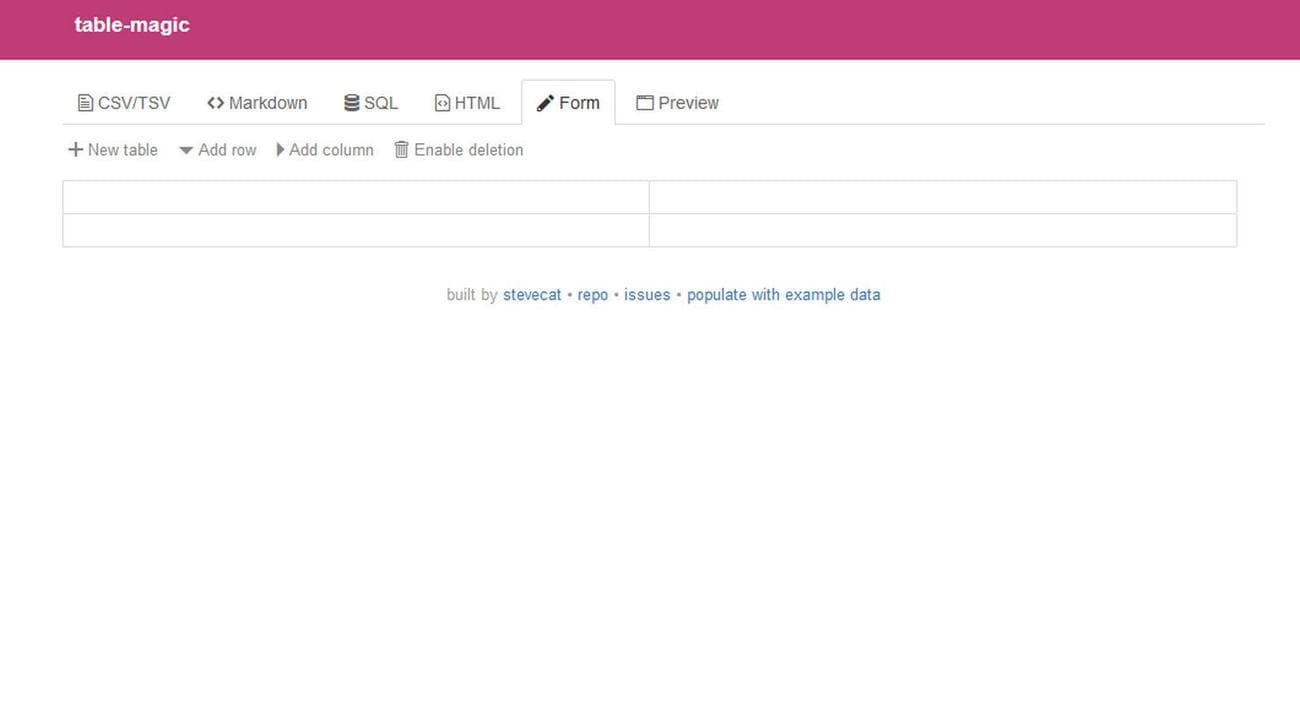
Task: Switch to the Form tab label
Action: tap(579, 103)
